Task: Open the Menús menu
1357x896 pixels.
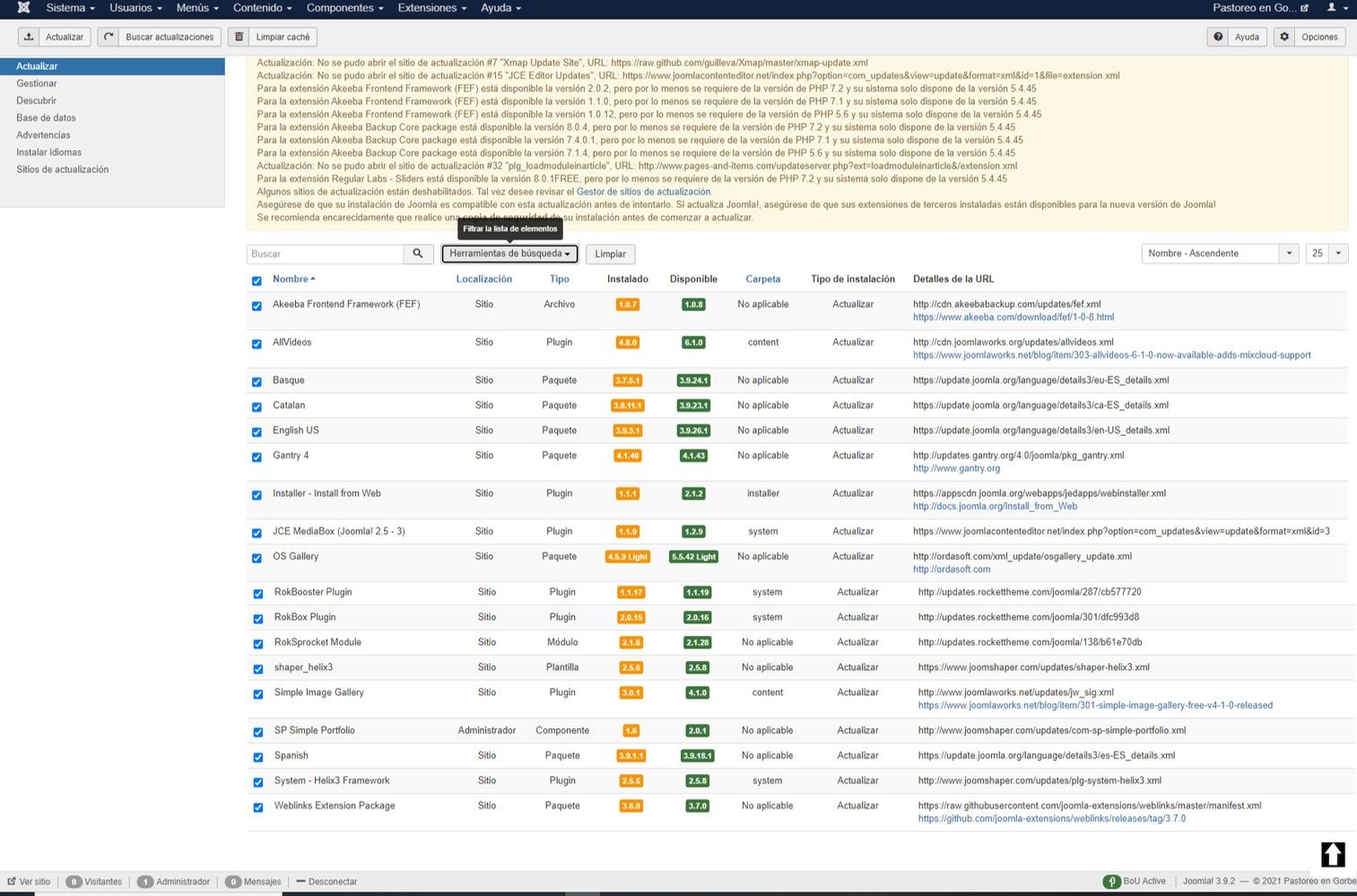Action: 197,7
